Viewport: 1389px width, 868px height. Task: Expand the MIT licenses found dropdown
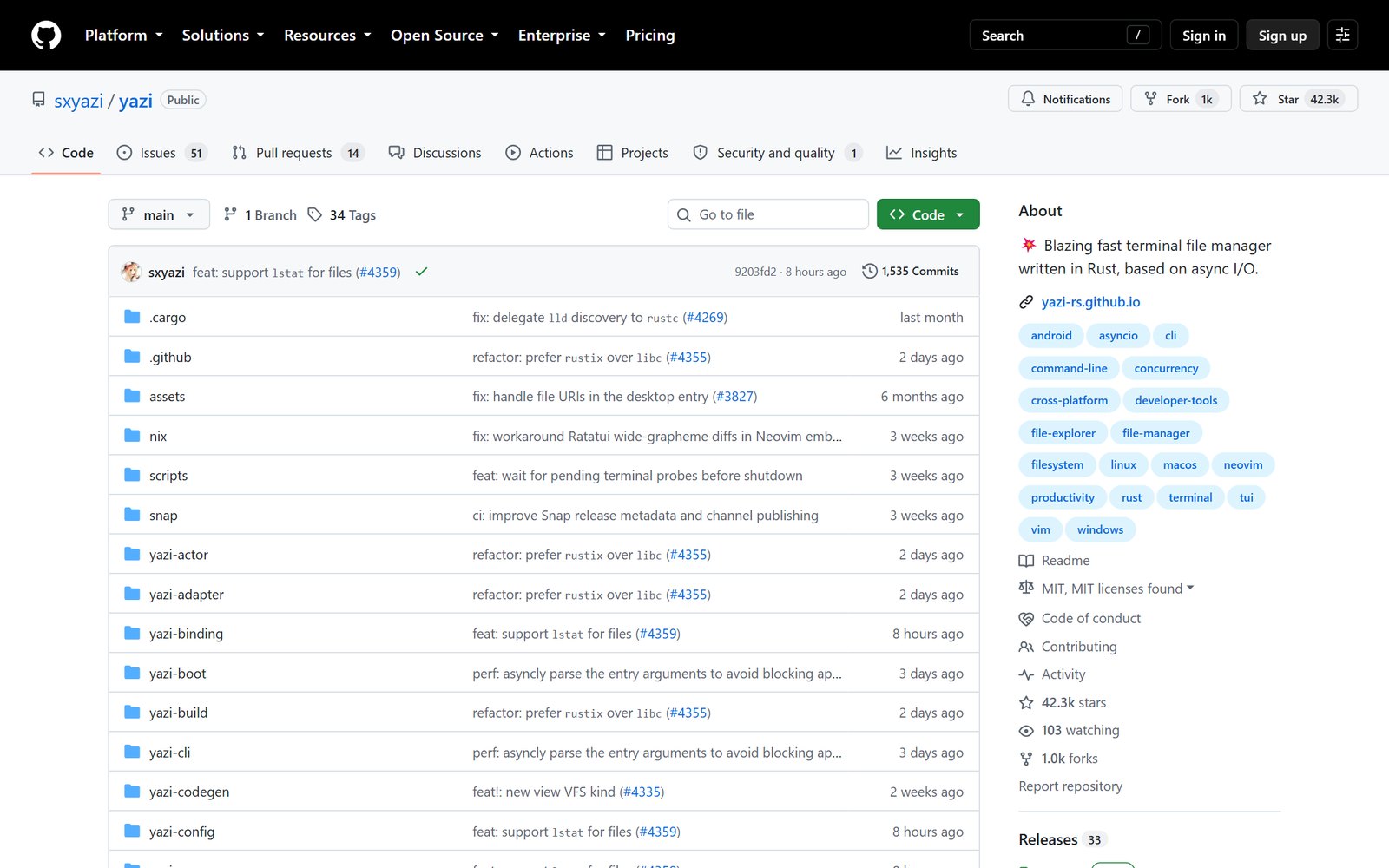click(x=1118, y=589)
